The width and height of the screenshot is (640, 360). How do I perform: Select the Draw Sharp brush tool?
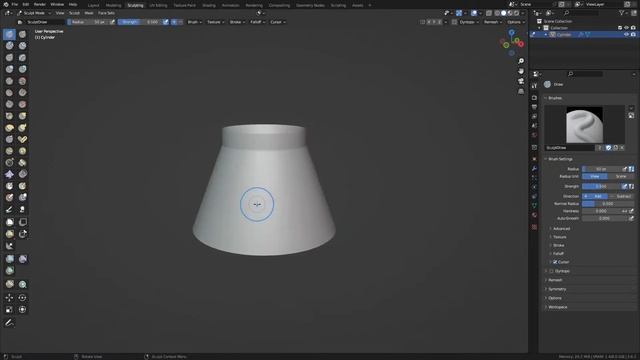(22, 34)
